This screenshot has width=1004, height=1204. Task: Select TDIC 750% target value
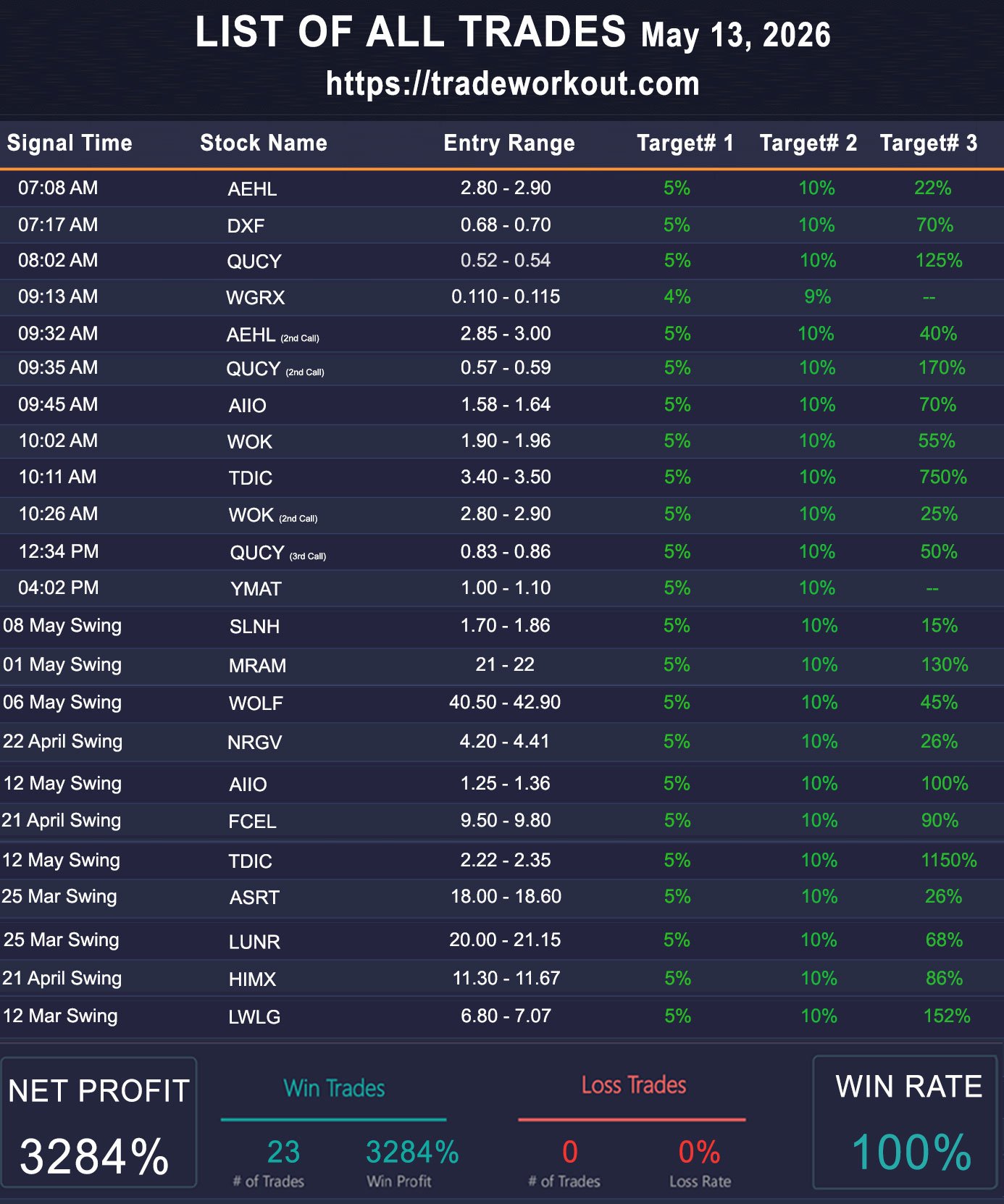942,477
